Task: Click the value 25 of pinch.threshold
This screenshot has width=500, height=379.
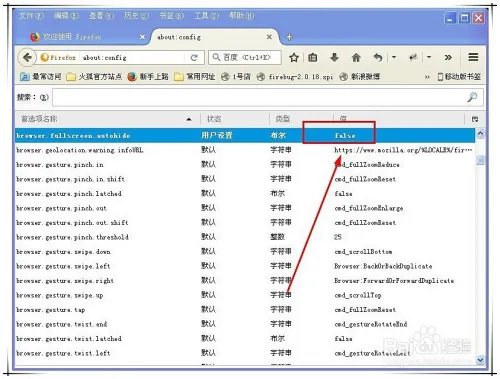Action: click(x=338, y=237)
